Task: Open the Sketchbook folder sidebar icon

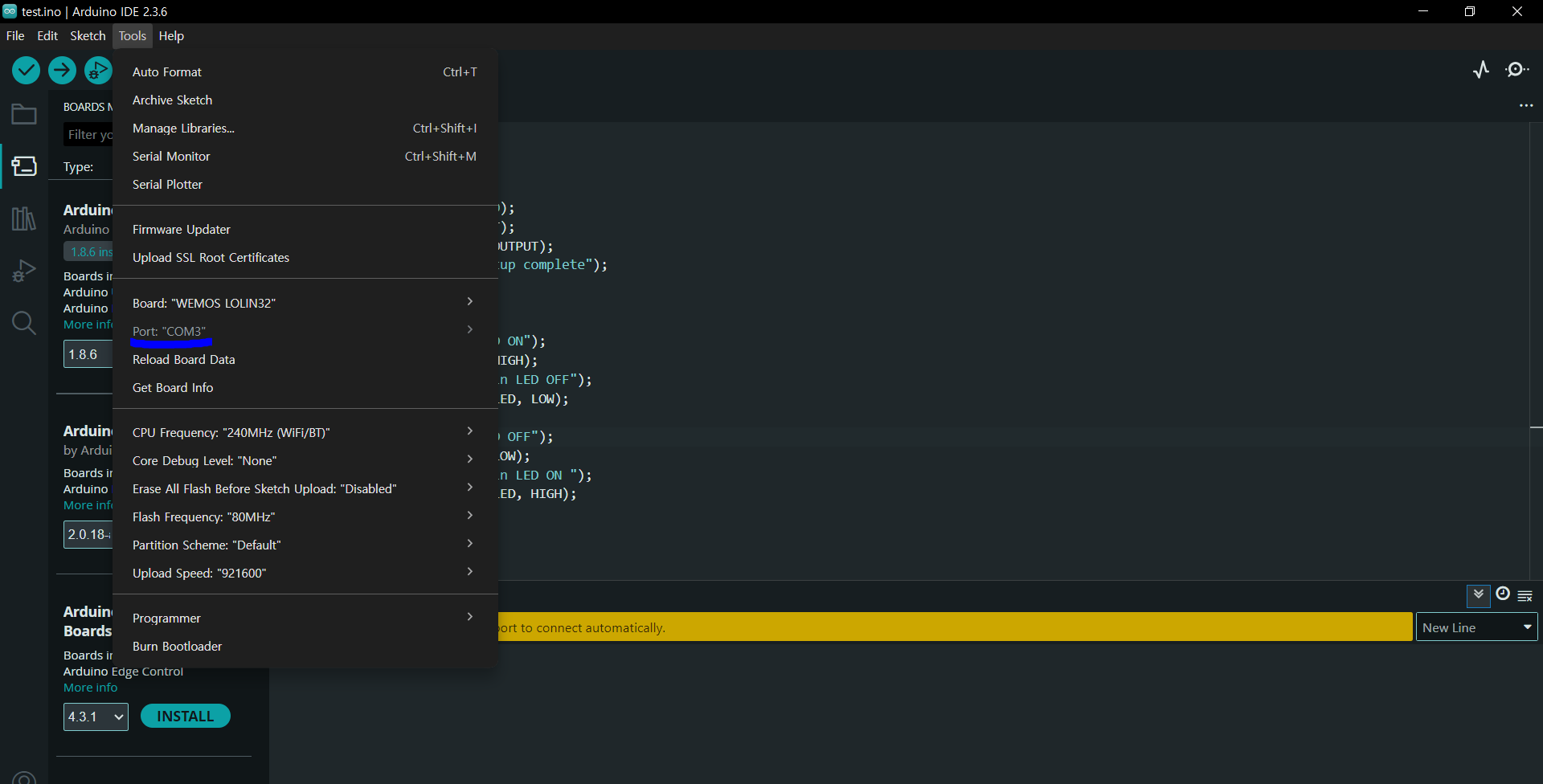Action: (24, 115)
